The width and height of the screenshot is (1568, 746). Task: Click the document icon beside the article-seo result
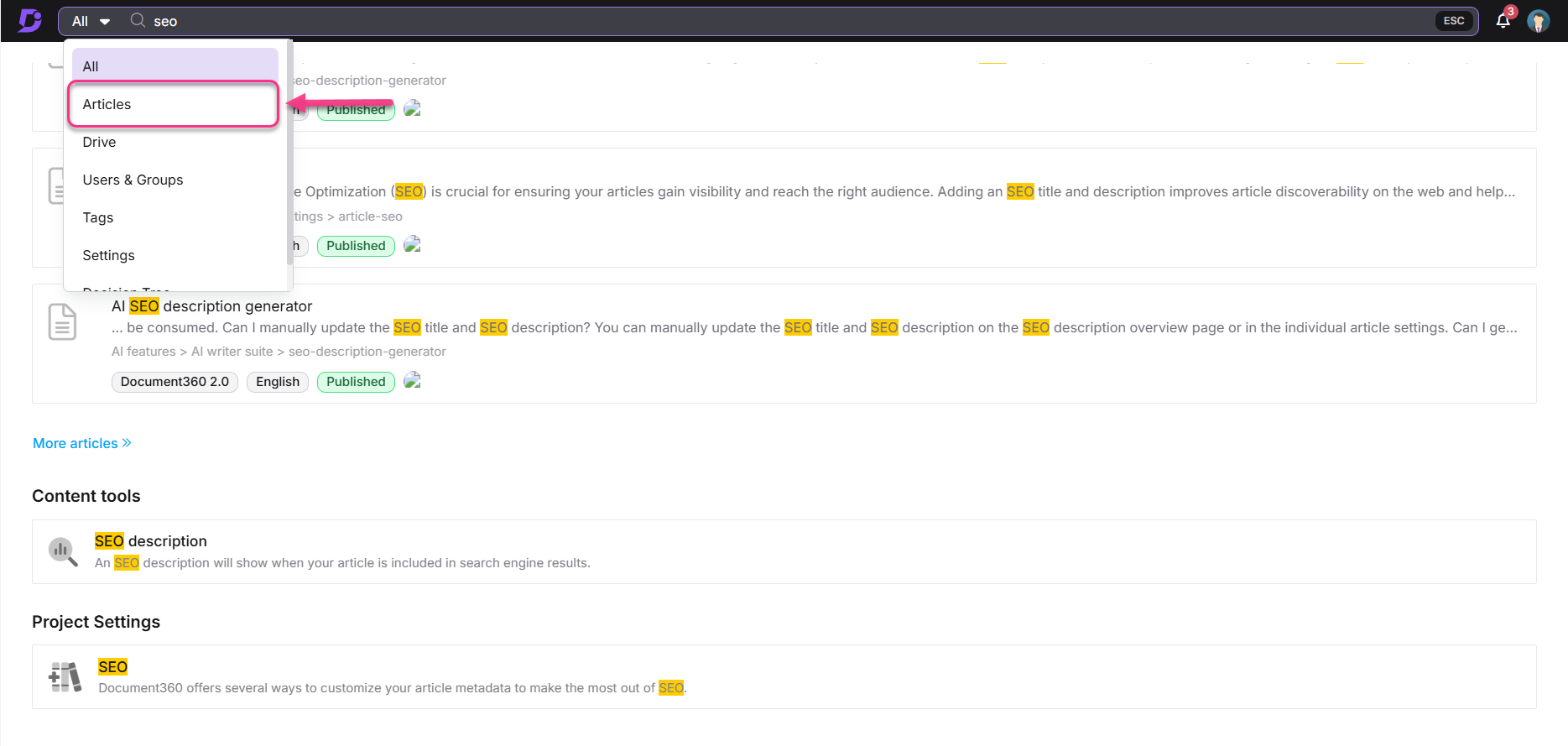pyautogui.click(x=55, y=186)
